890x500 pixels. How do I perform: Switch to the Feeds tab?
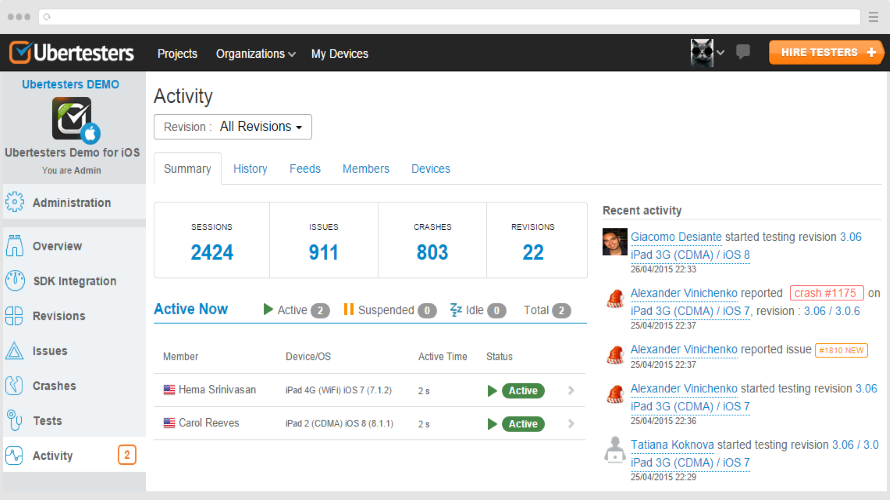tap(305, 169)
